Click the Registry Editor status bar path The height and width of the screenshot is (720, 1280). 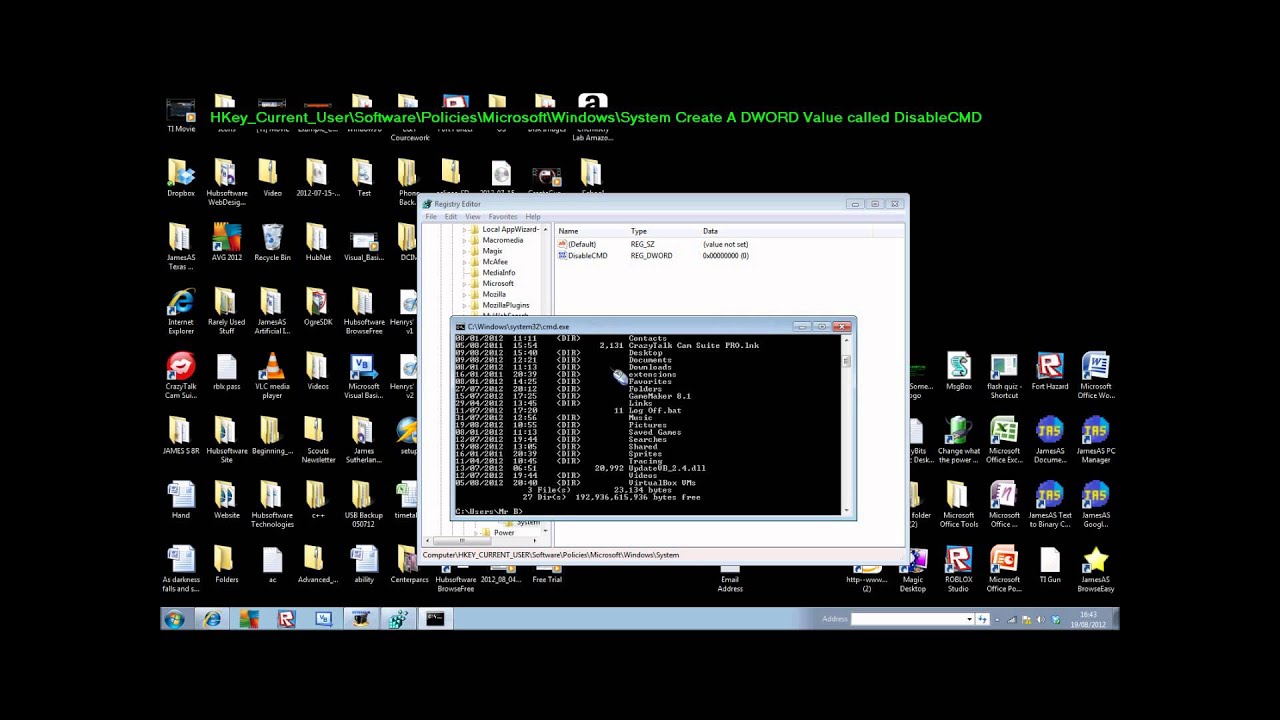(x=551, y=555)
